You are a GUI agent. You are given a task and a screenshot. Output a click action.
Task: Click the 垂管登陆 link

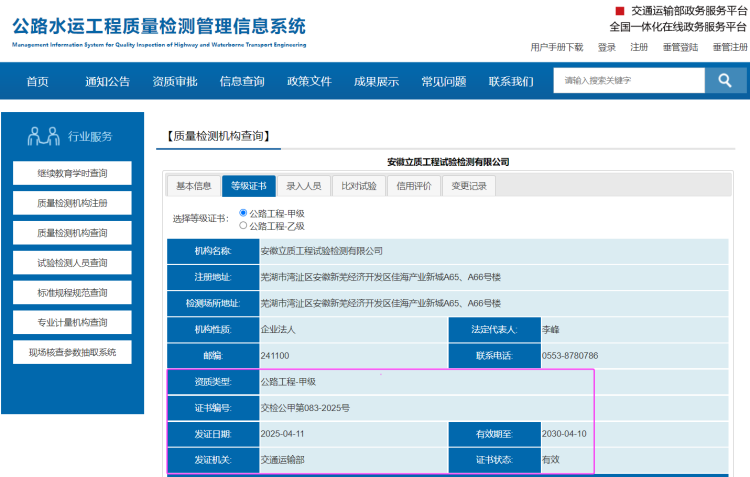point(680,47)
